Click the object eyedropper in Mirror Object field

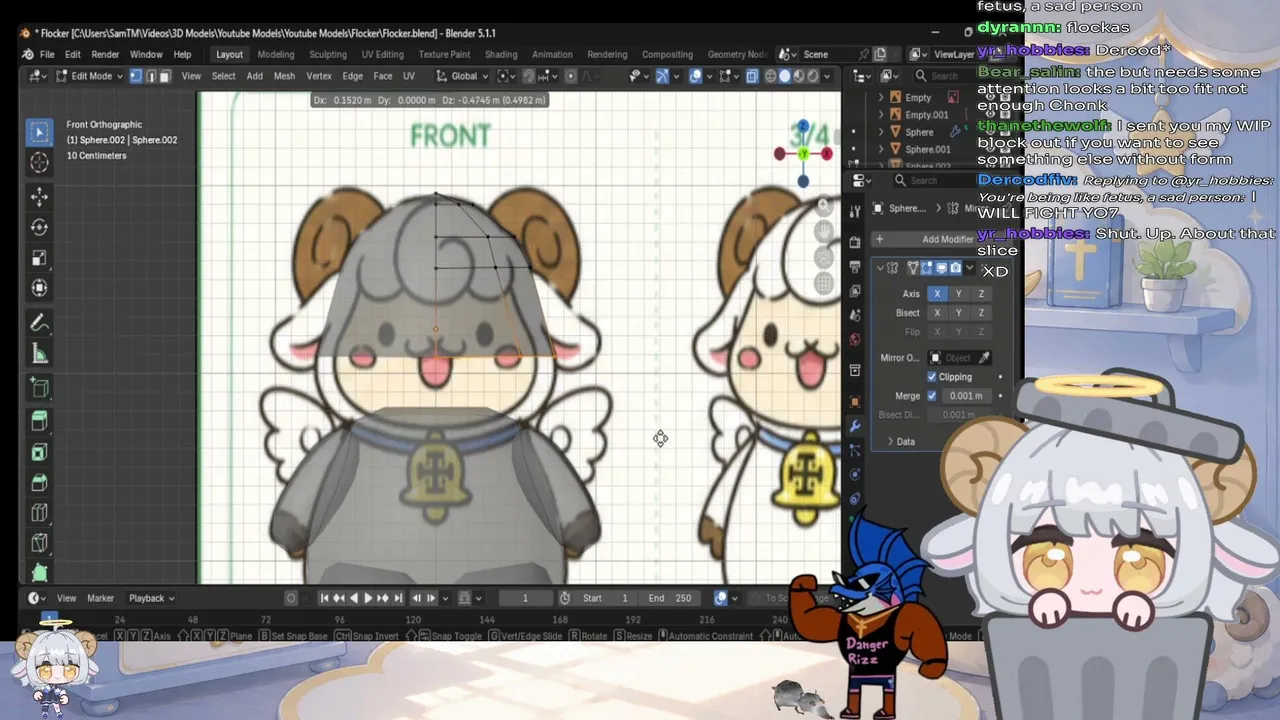(x=985, y=358)
